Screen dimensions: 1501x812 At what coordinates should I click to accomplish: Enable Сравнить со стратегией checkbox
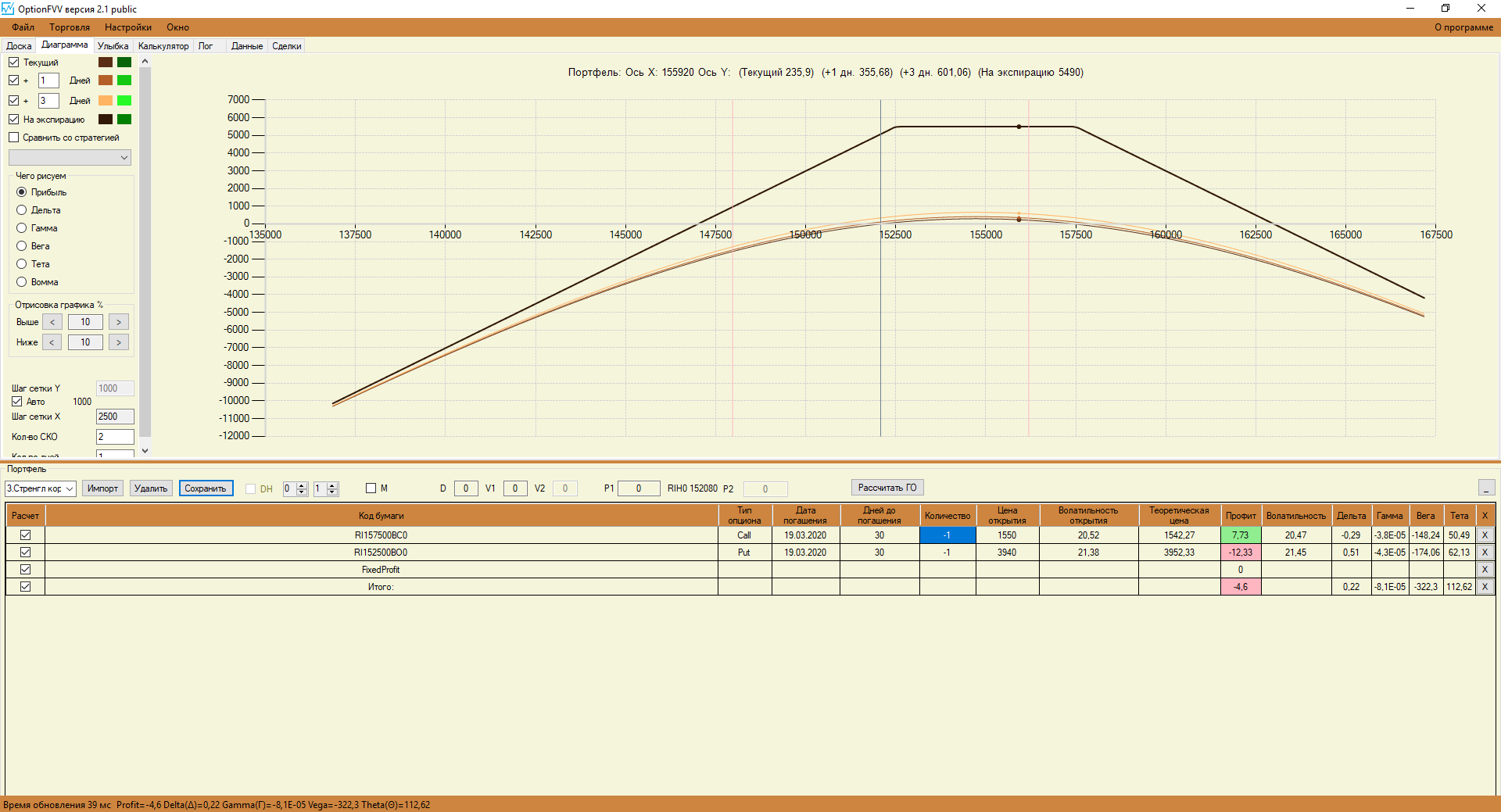pos(14,138)
